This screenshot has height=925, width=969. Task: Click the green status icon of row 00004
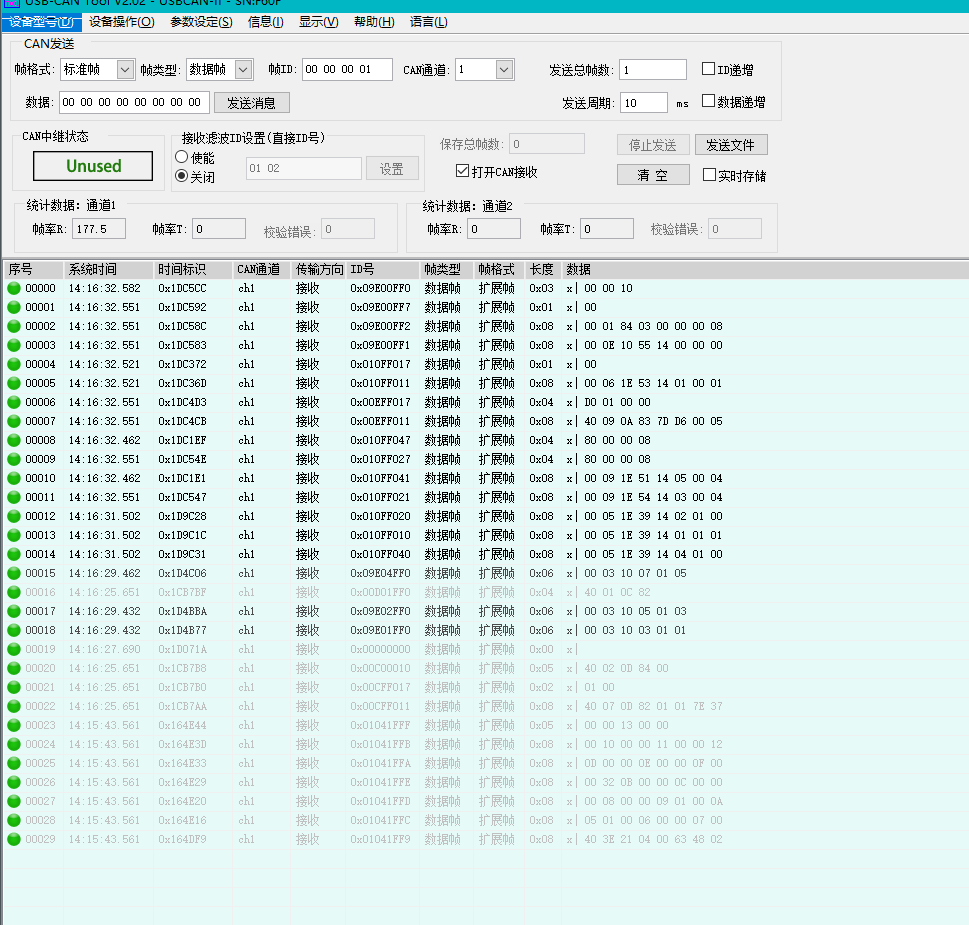coord(14,365)
